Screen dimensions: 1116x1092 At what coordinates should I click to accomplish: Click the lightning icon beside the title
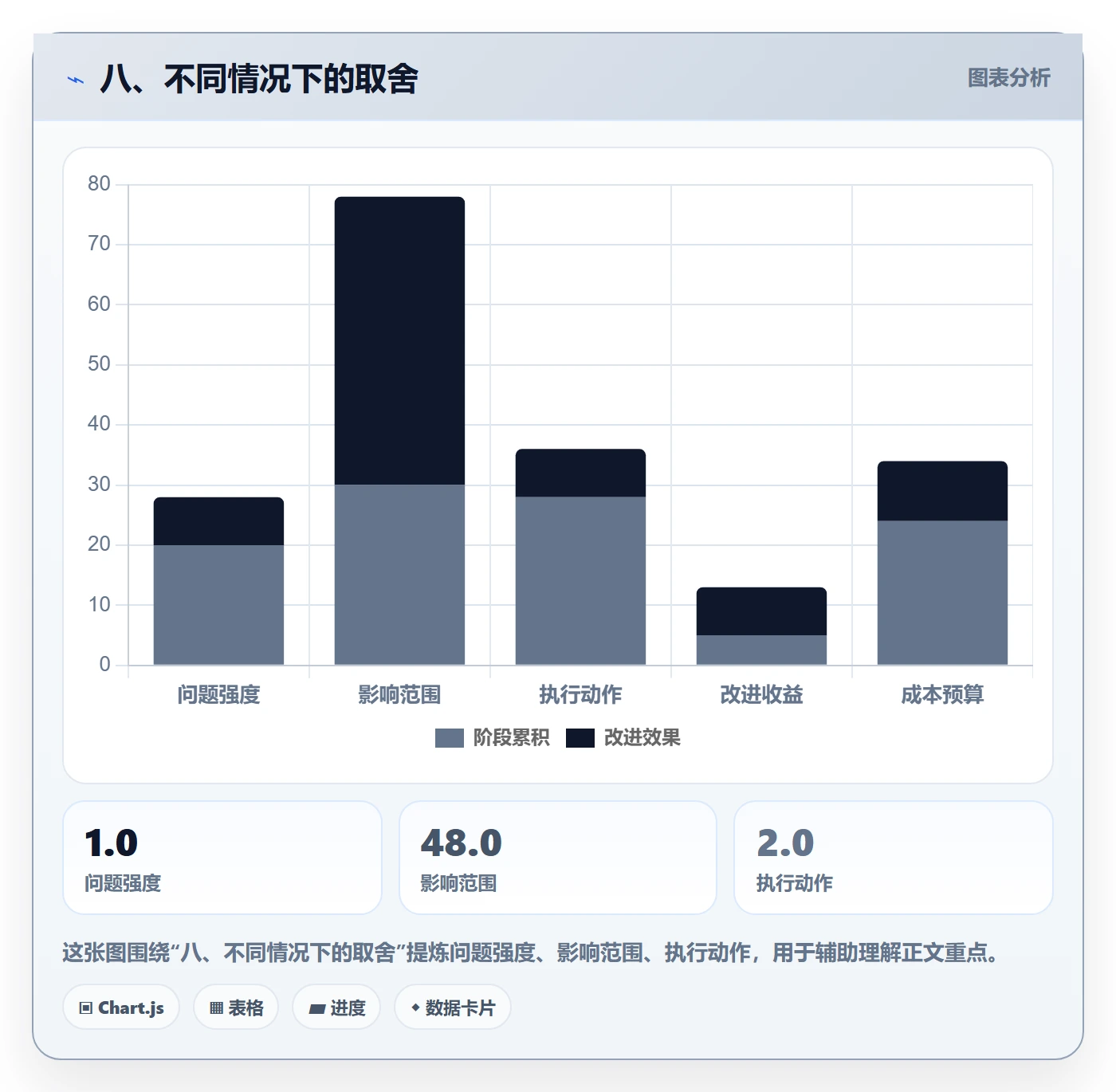tap(76, 80)
